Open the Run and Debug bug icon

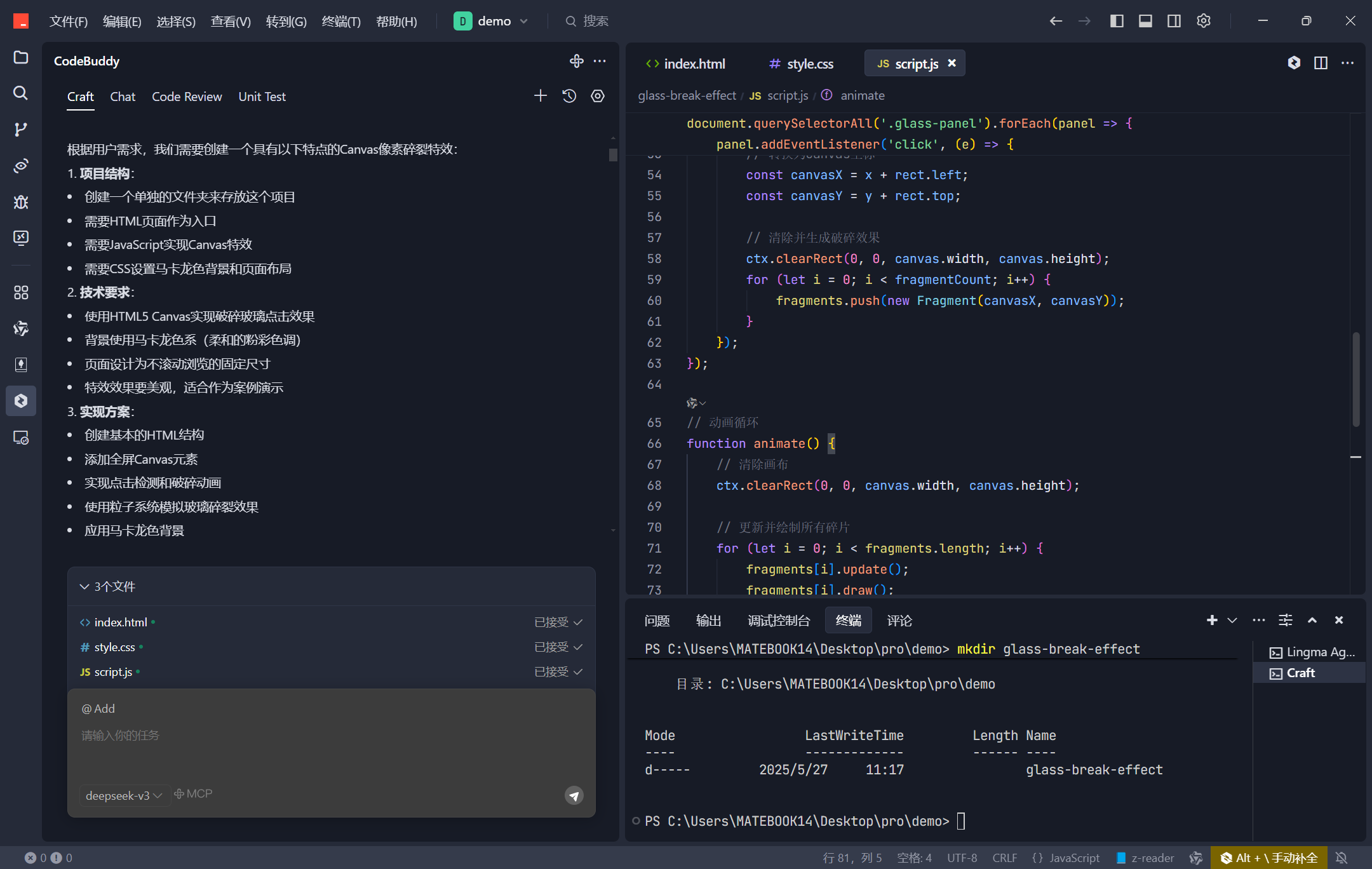click(x=21, y=202)
